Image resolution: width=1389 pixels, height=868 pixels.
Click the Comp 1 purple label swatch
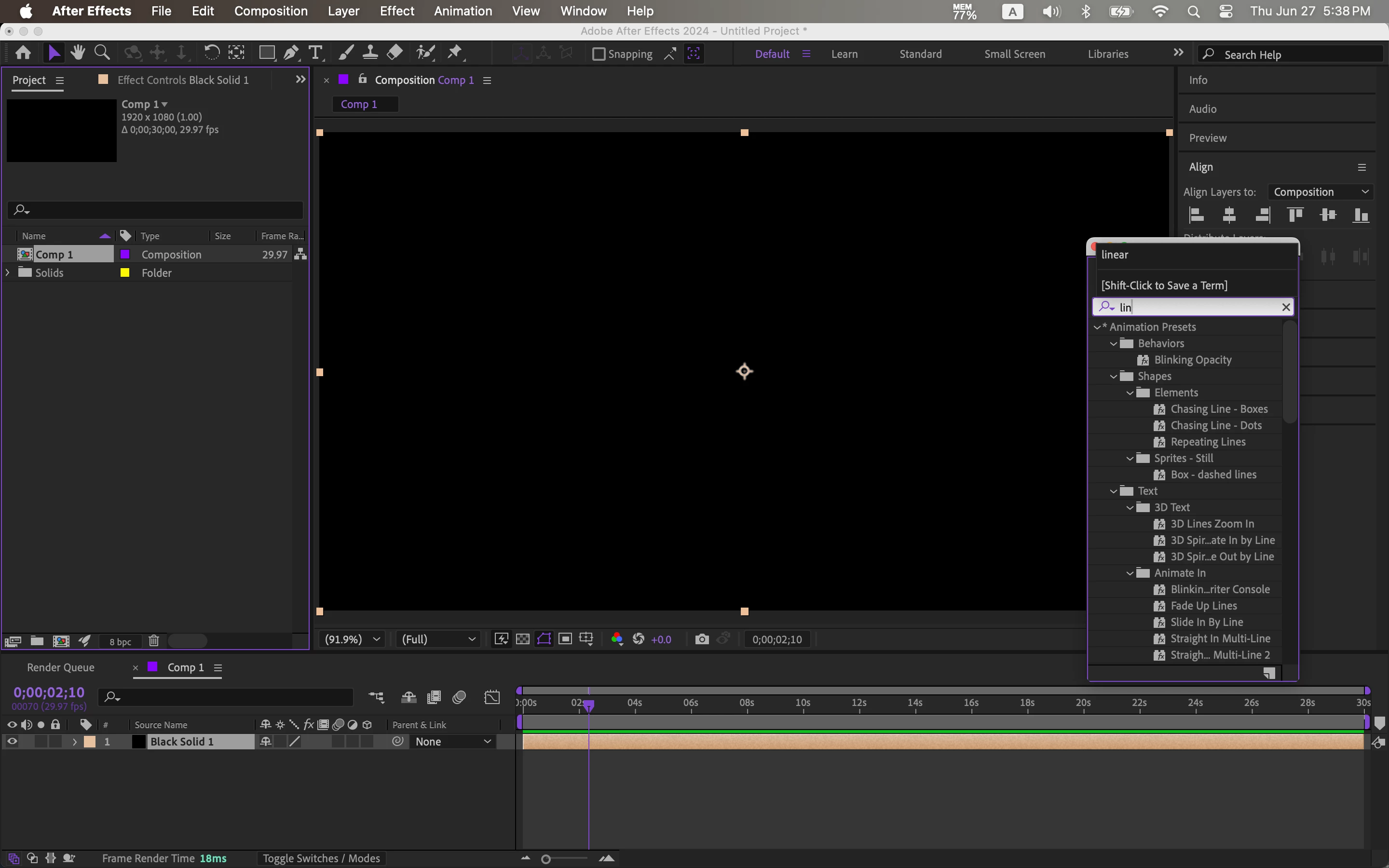click(x=124, y=254)
